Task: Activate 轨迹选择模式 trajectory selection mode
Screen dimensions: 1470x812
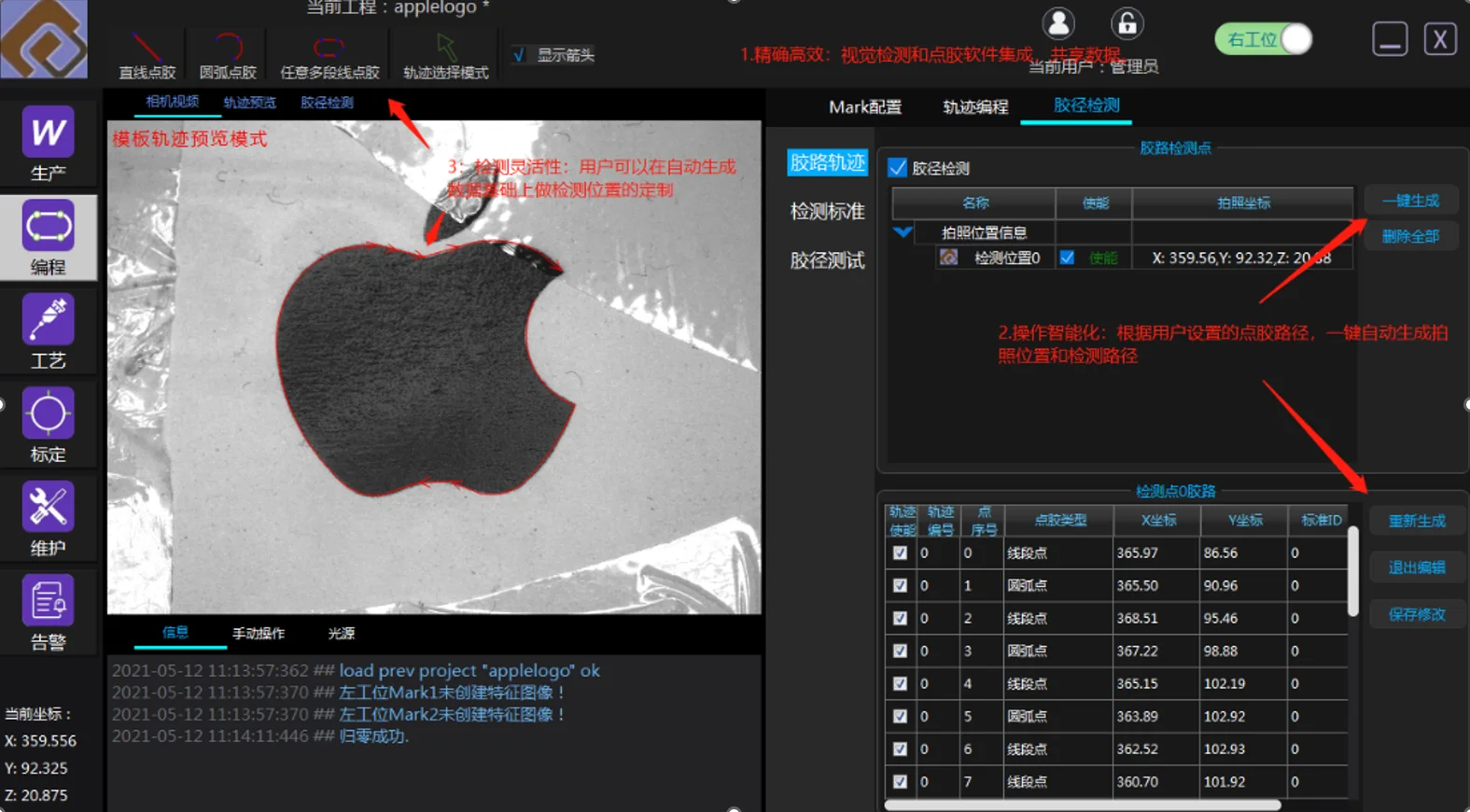Action: (x=445, y=56)
